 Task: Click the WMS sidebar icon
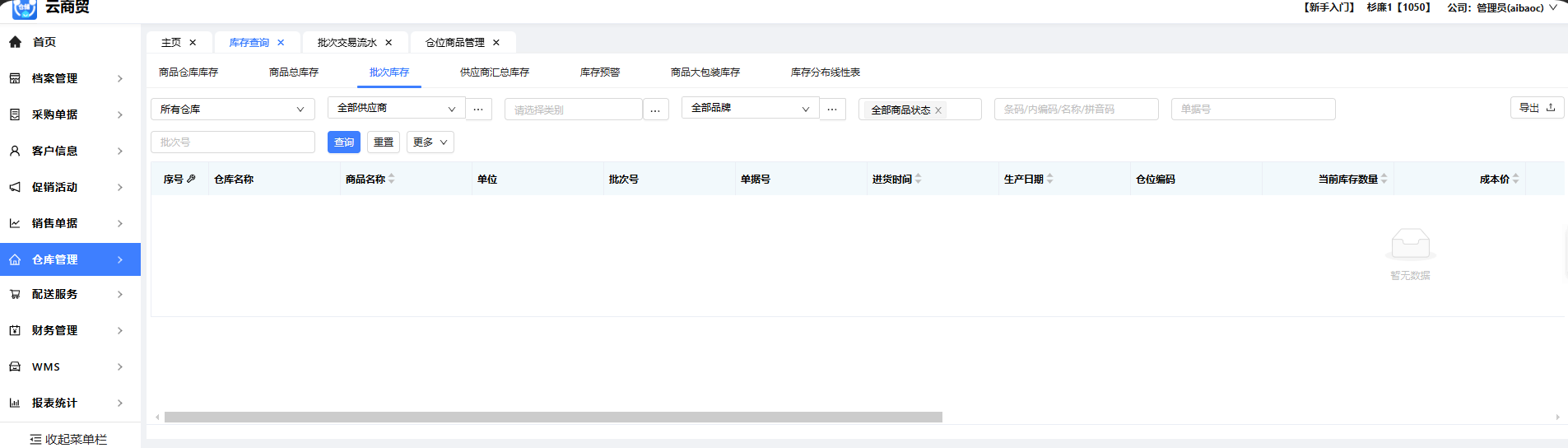click(15, 366)
